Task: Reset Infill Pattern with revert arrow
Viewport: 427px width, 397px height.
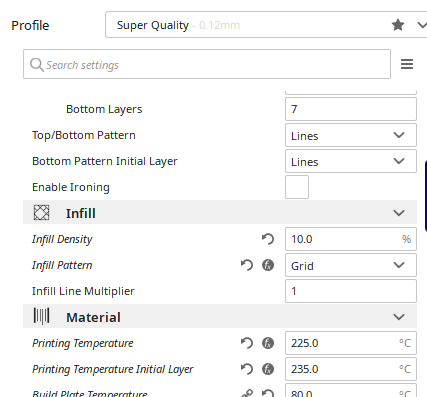Action: (247, 265)
